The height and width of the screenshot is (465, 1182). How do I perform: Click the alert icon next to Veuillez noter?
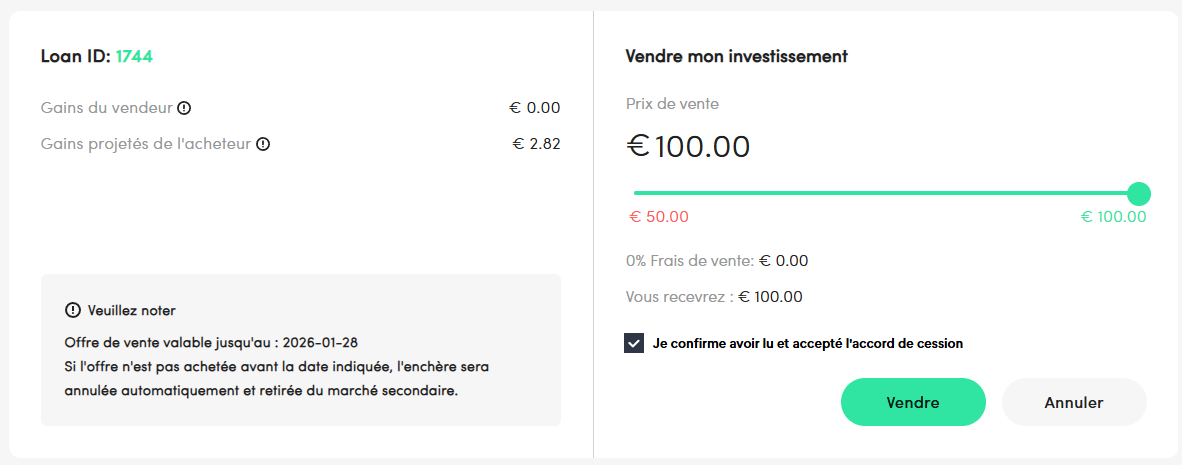coord(72,310)
